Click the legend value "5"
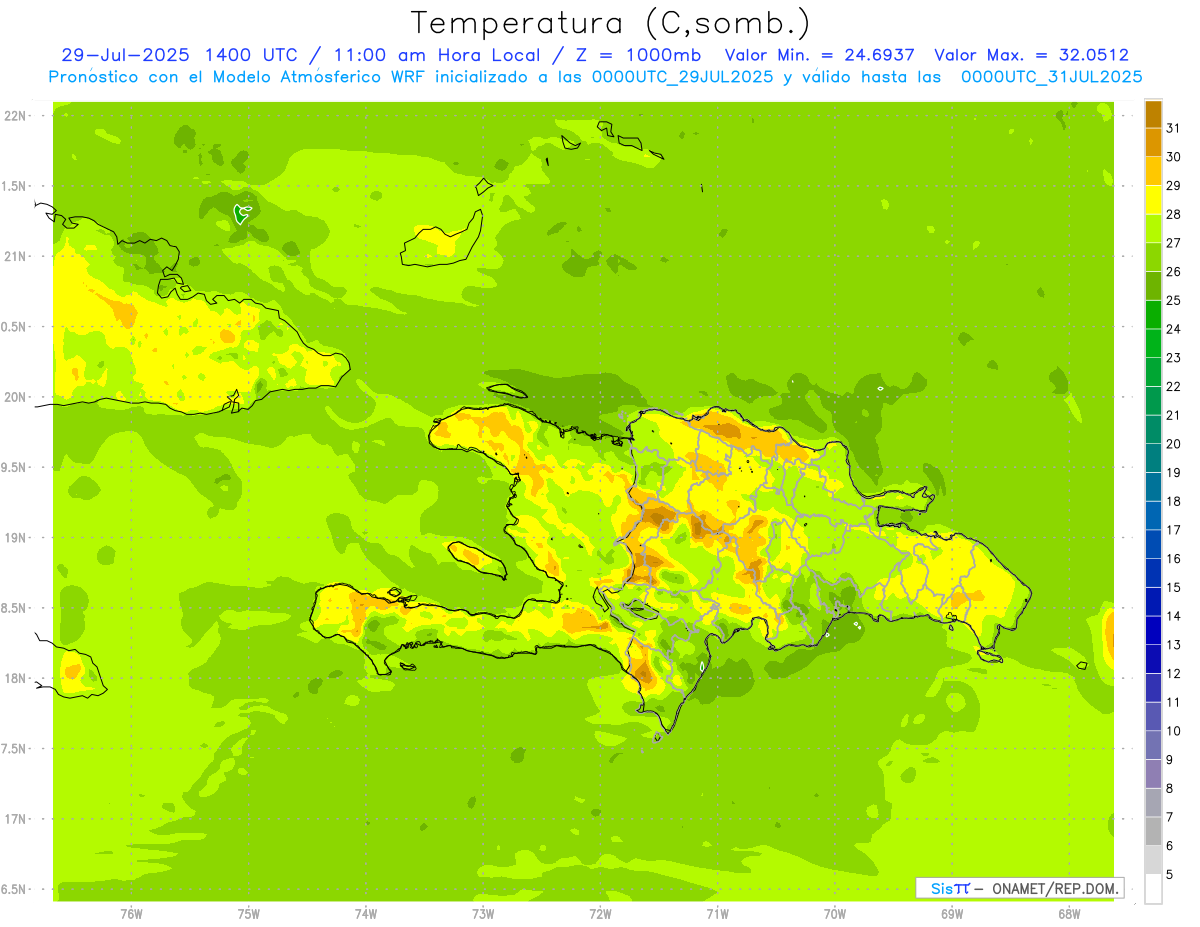Image resolution: width=1200 pixels, height=927 pixels. coord(1169,875)
